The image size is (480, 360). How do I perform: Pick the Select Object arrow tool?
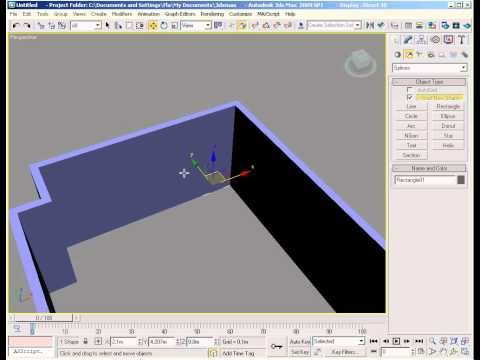[107, 25]
